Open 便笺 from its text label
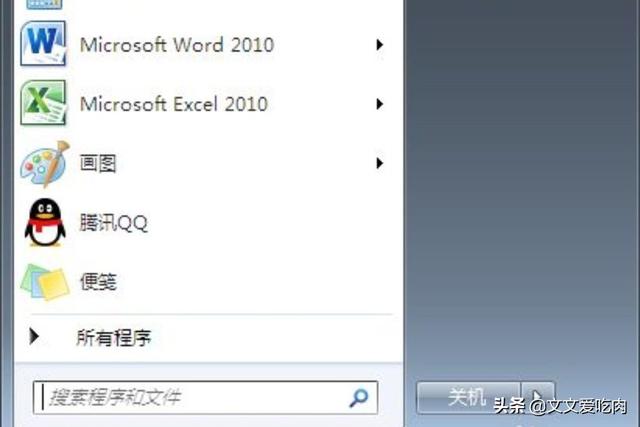Viewport: 640px width, 427px height. [x=98, y=282]
